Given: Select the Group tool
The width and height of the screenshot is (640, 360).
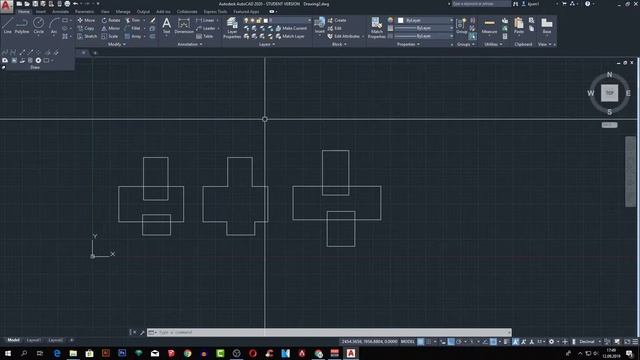Looking at the screenshot, I should click(x=461, y=25).
